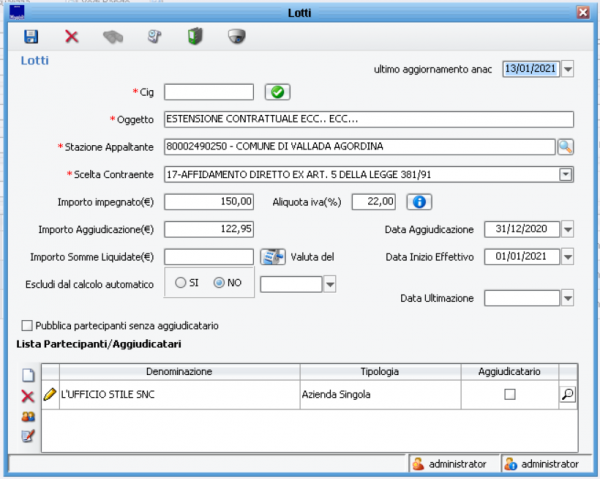Check Pubblica partecipanti senza aggiudicatario
Image resolution: width=600 pixels, height=479 pixels.
[27, 325]
